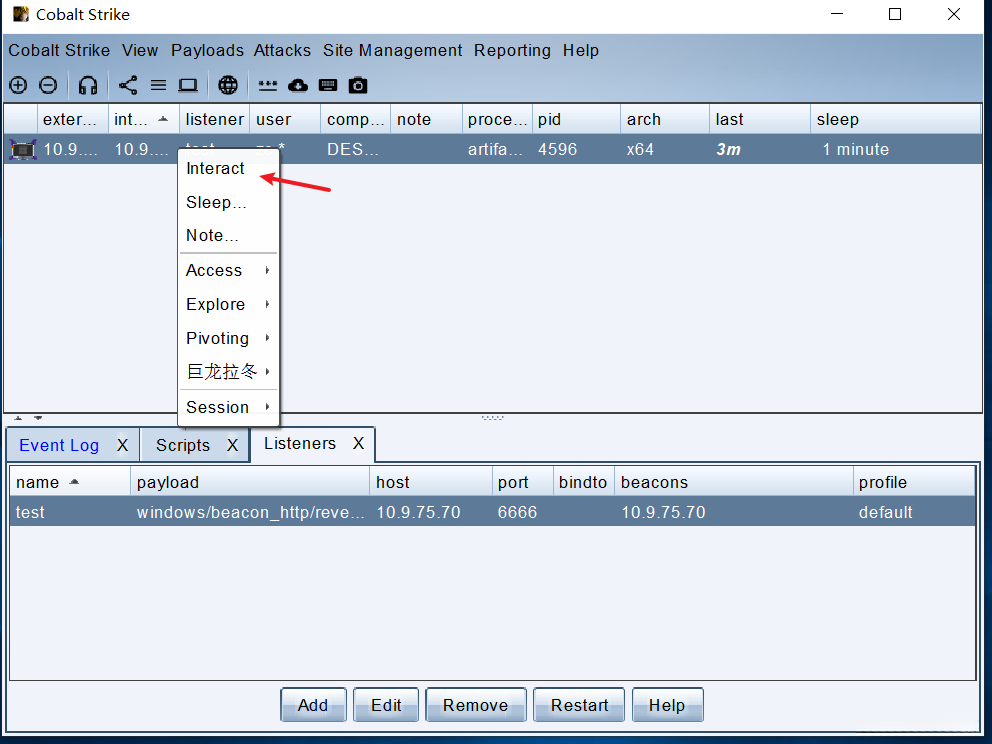Expand the 巨龙拉冬 submenu

point(228,371)
